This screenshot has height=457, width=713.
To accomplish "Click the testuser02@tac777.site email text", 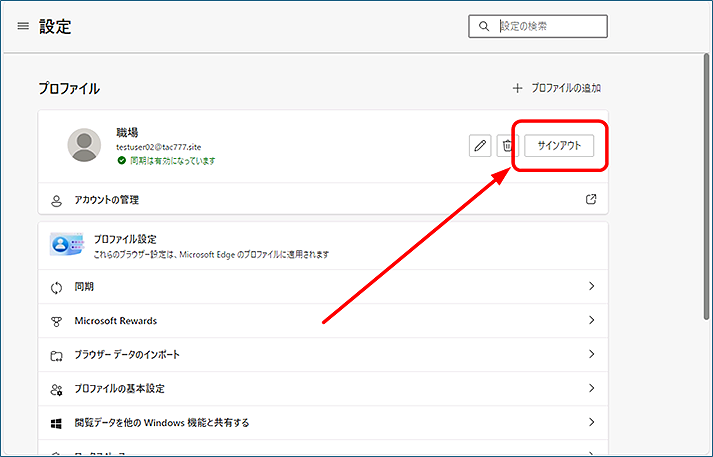I will 158,147.
